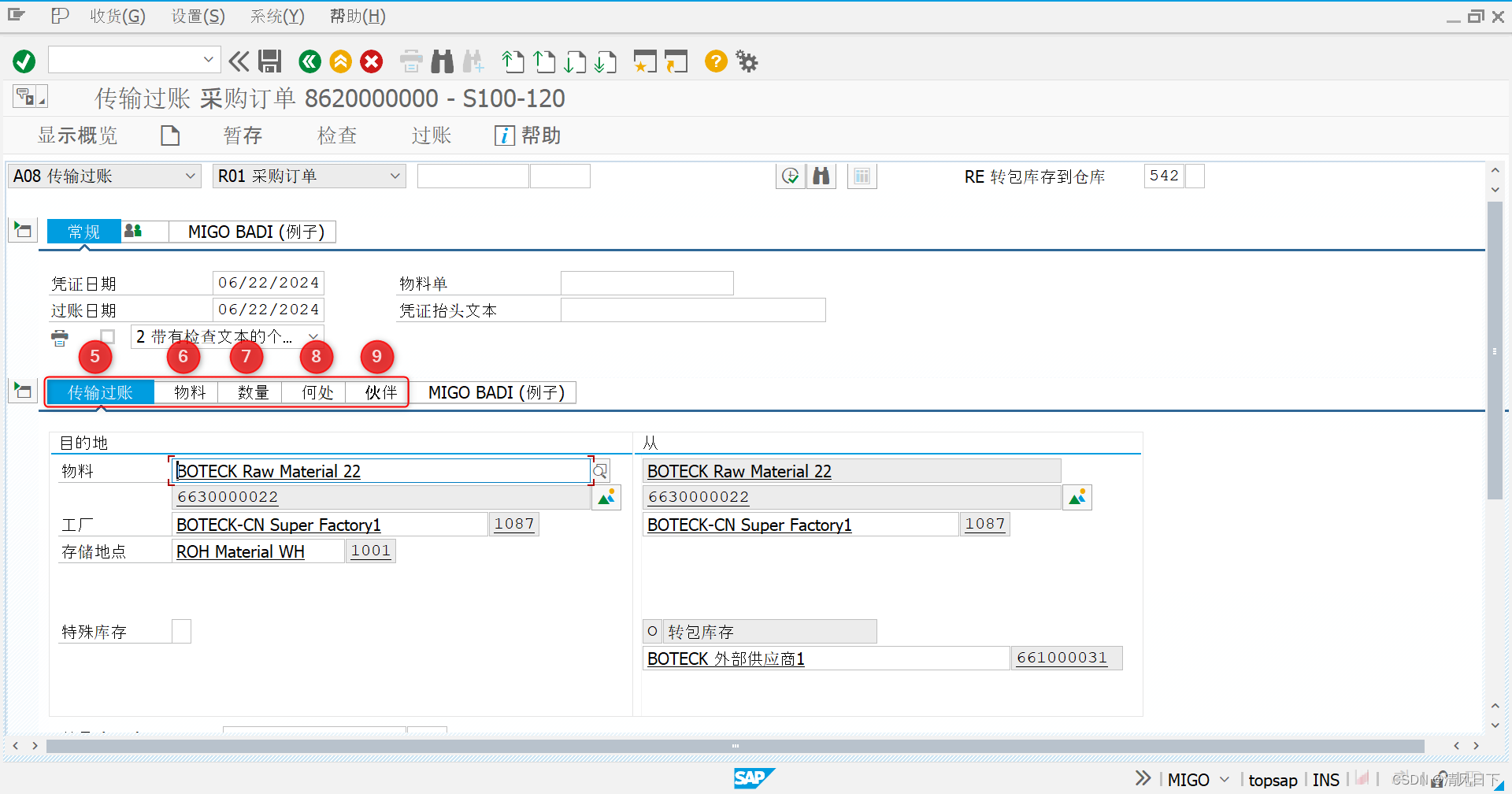Click the 凭证日期 date field

tap(269, 283)
